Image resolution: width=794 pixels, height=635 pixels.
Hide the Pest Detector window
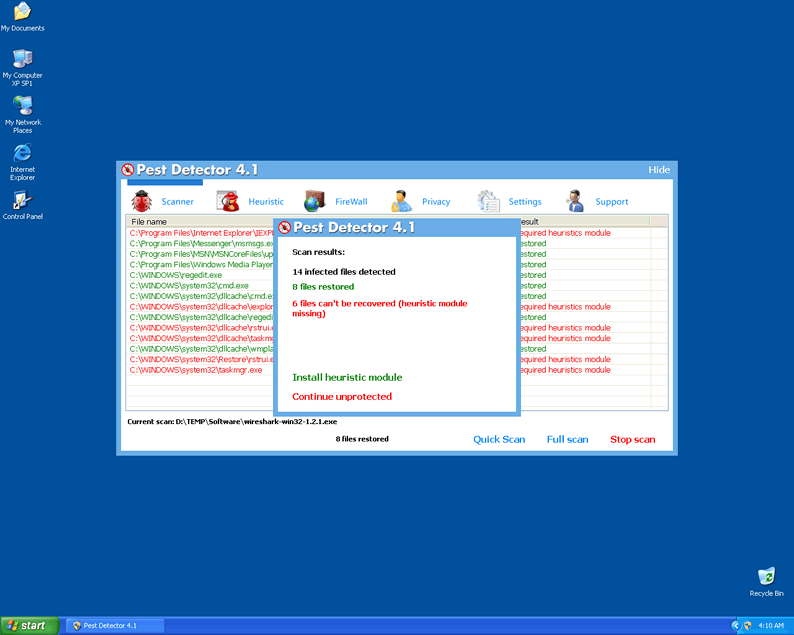[659, 170]
